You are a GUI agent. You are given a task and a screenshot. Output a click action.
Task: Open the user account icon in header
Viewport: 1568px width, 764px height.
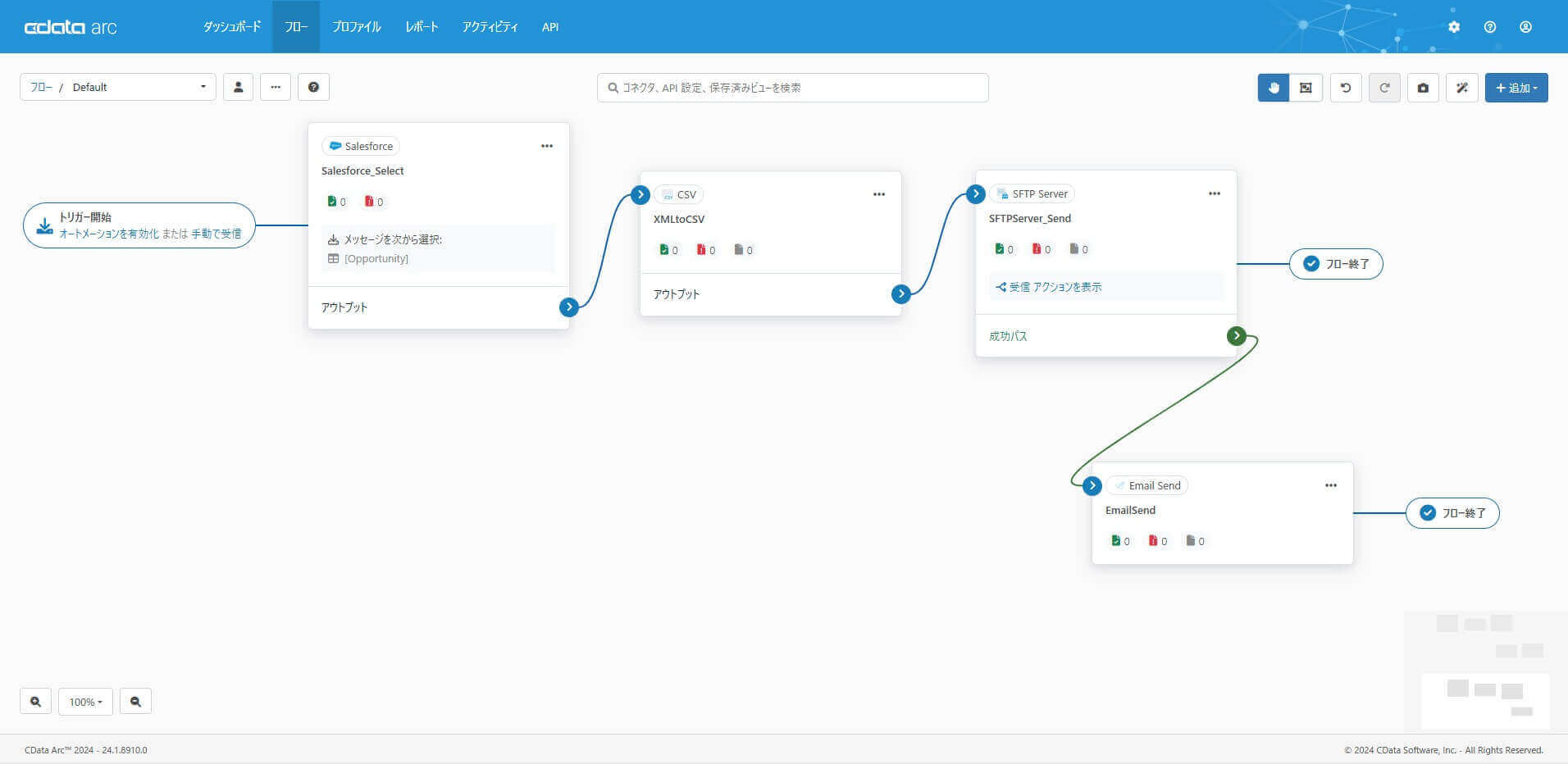click(1525, 27)
